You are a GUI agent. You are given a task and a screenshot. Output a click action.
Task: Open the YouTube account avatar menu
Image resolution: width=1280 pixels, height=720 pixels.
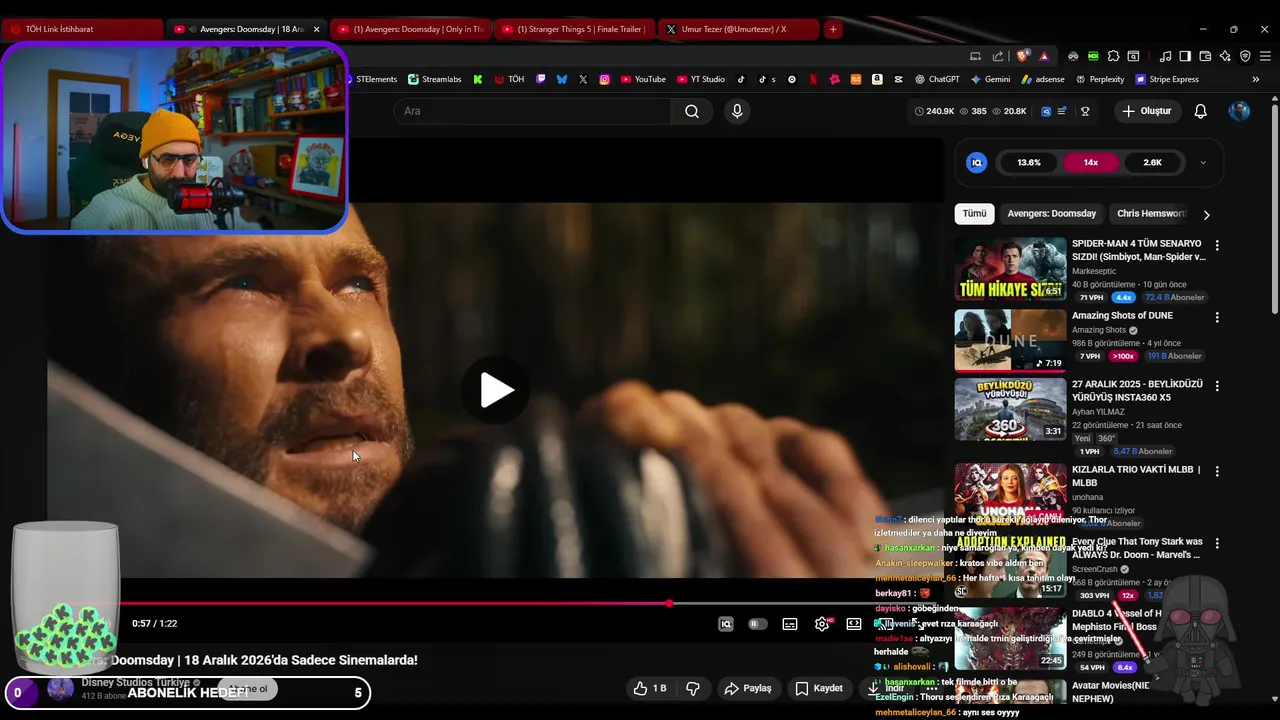pos(1239,111)
